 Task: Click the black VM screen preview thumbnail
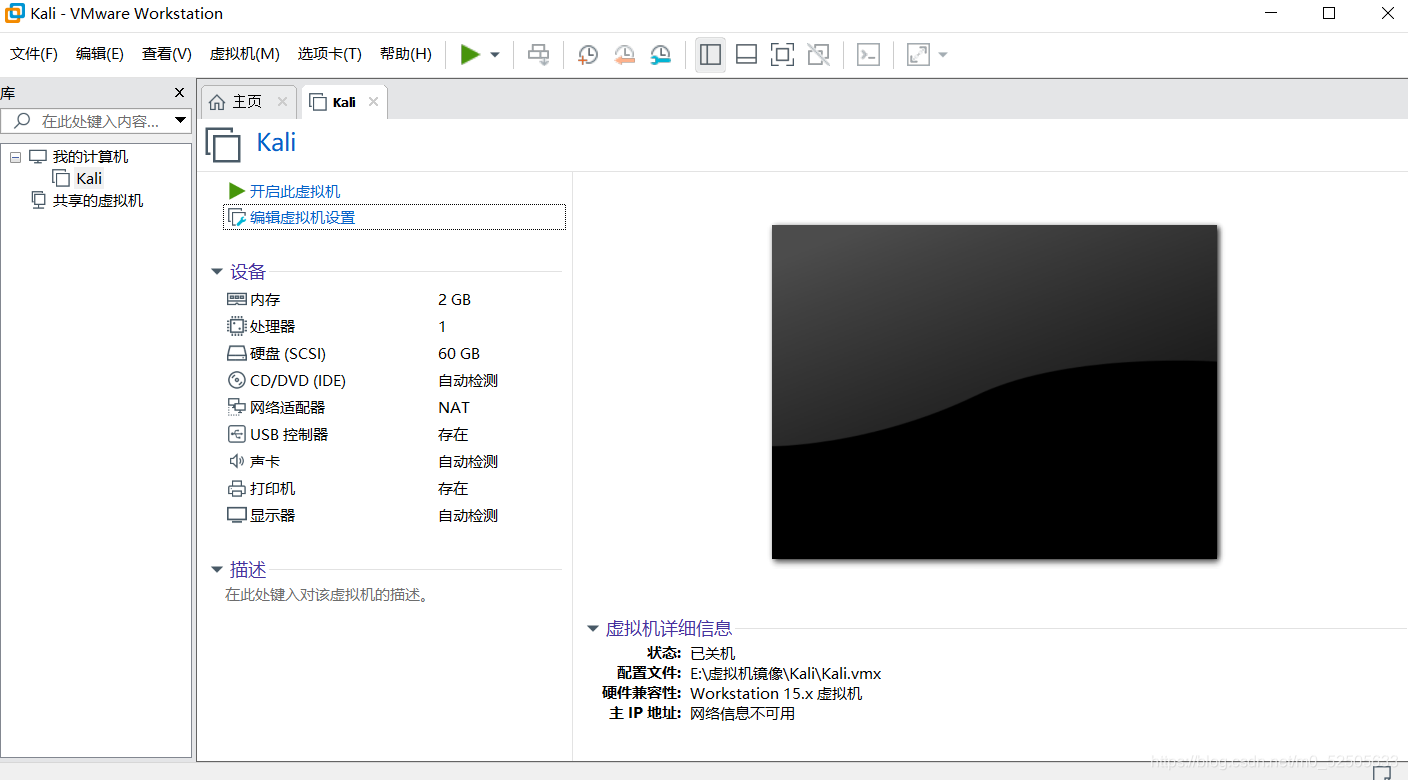tap(994, 392)
